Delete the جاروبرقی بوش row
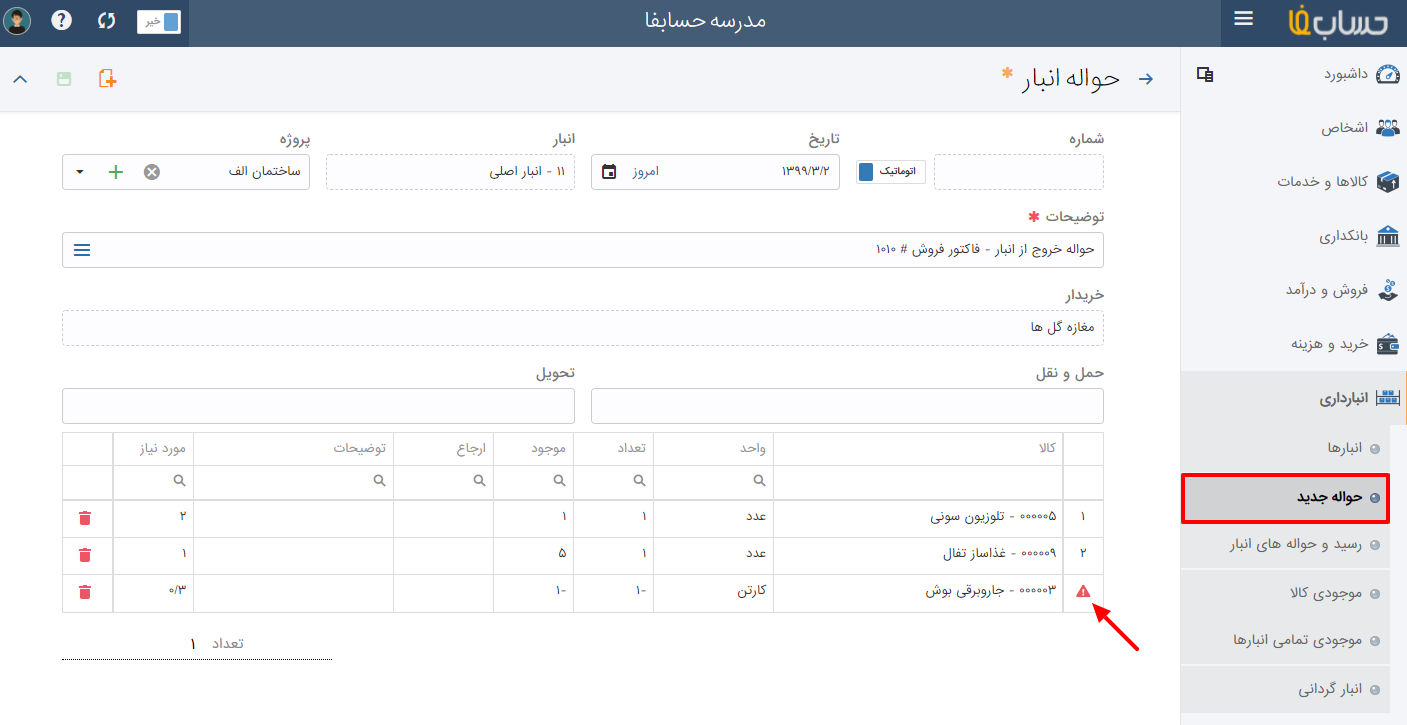Image resolution: width=1407 pixels, height=725 pixels. [x=85, y=591]
